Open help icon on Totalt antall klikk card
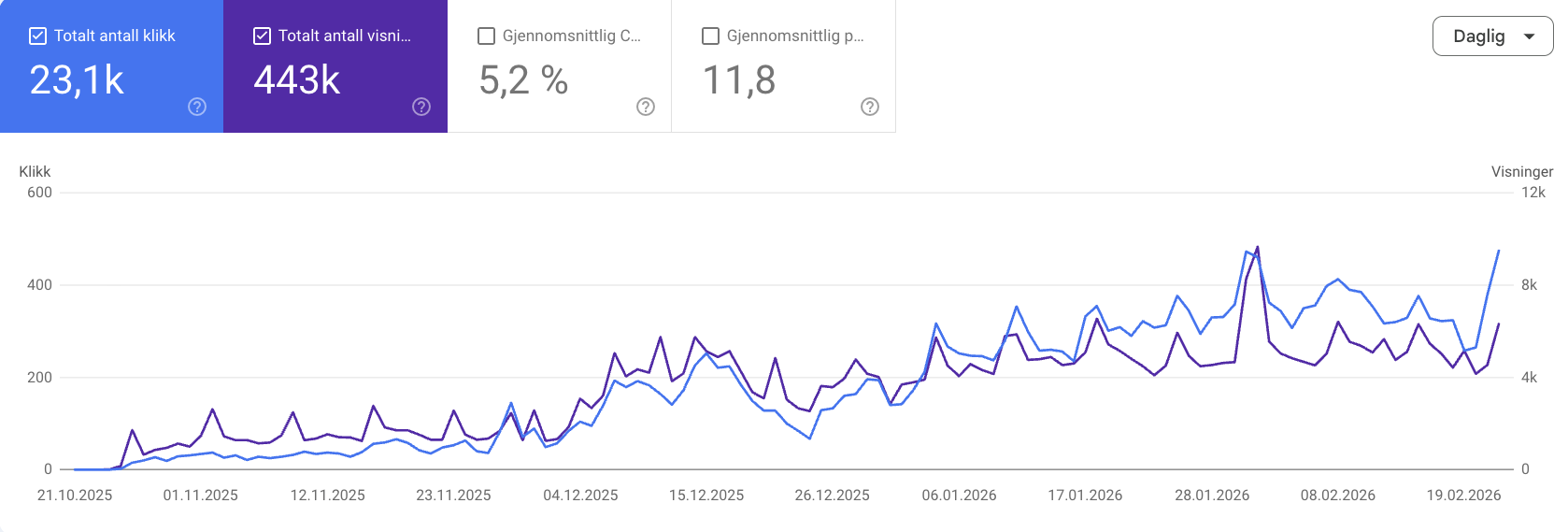1568x532 pixels. (x=197, y=107)
